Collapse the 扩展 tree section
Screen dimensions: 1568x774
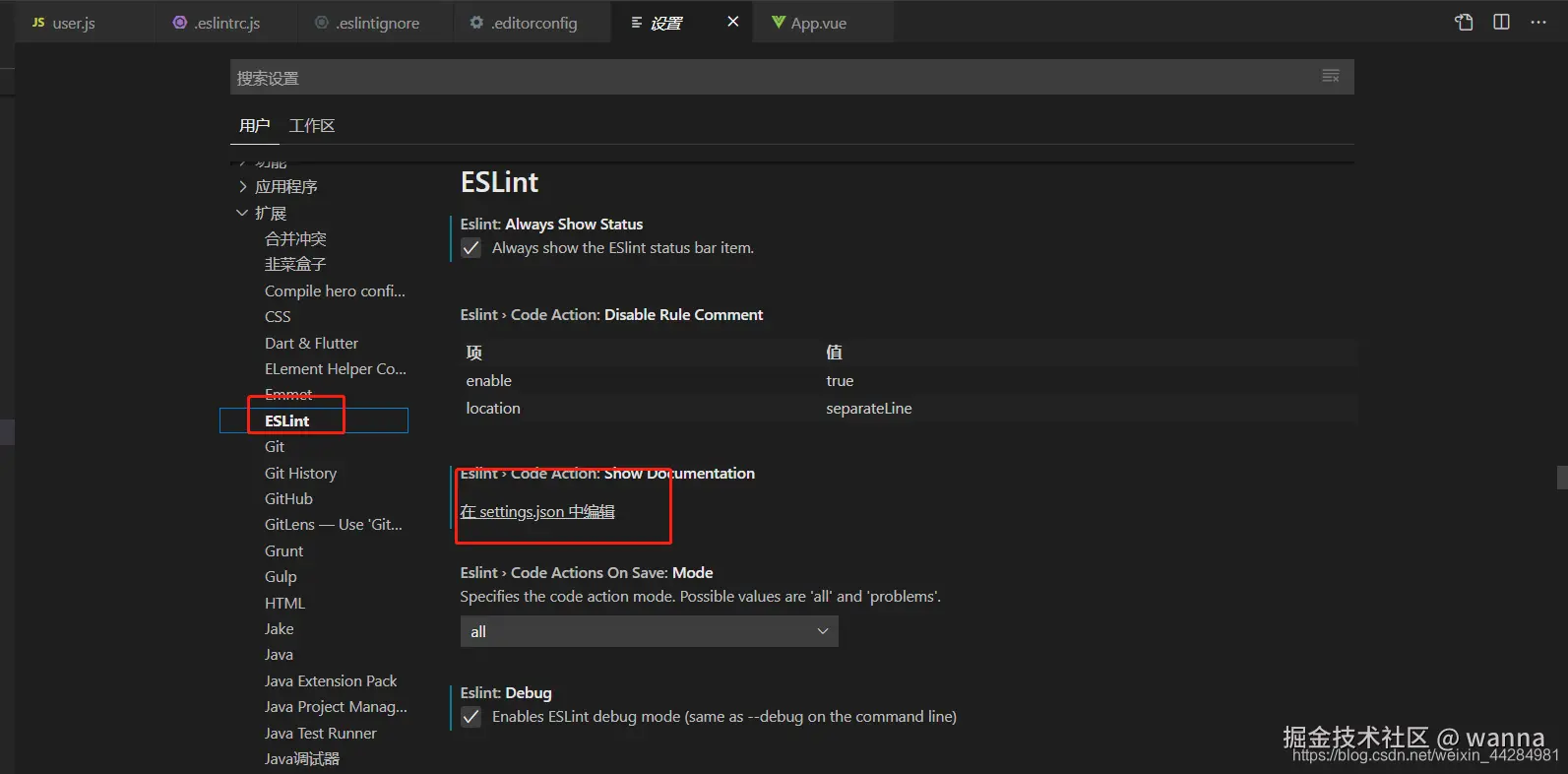click(262, 214)
